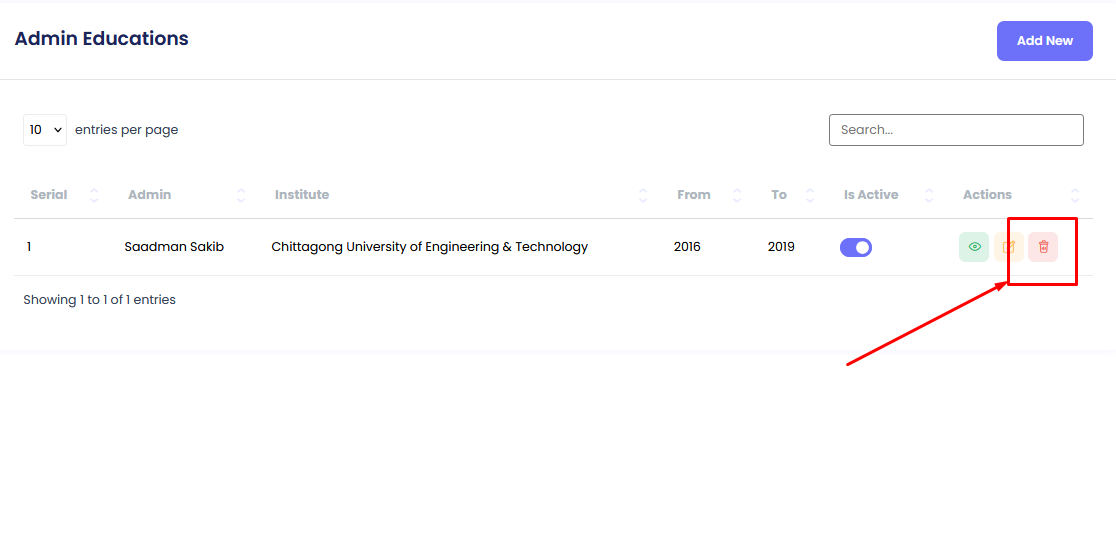Focus the Search input field

pyautogui.click(x=956, y=130)
